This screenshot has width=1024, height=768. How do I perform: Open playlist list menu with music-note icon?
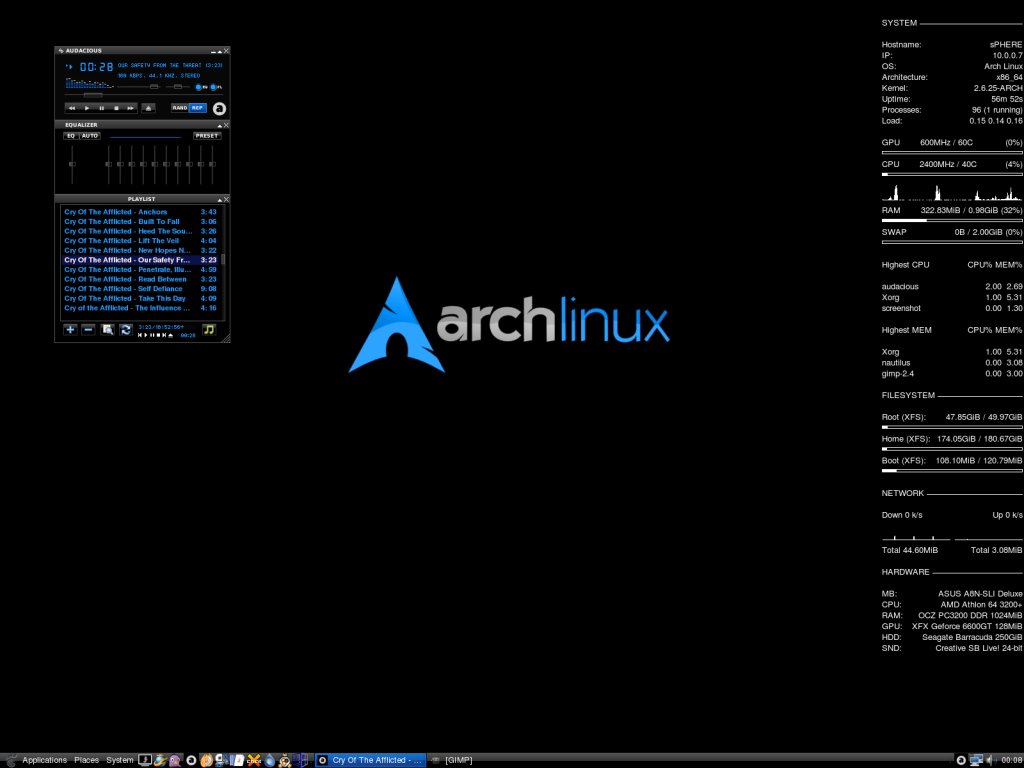(x=209, y=330)
